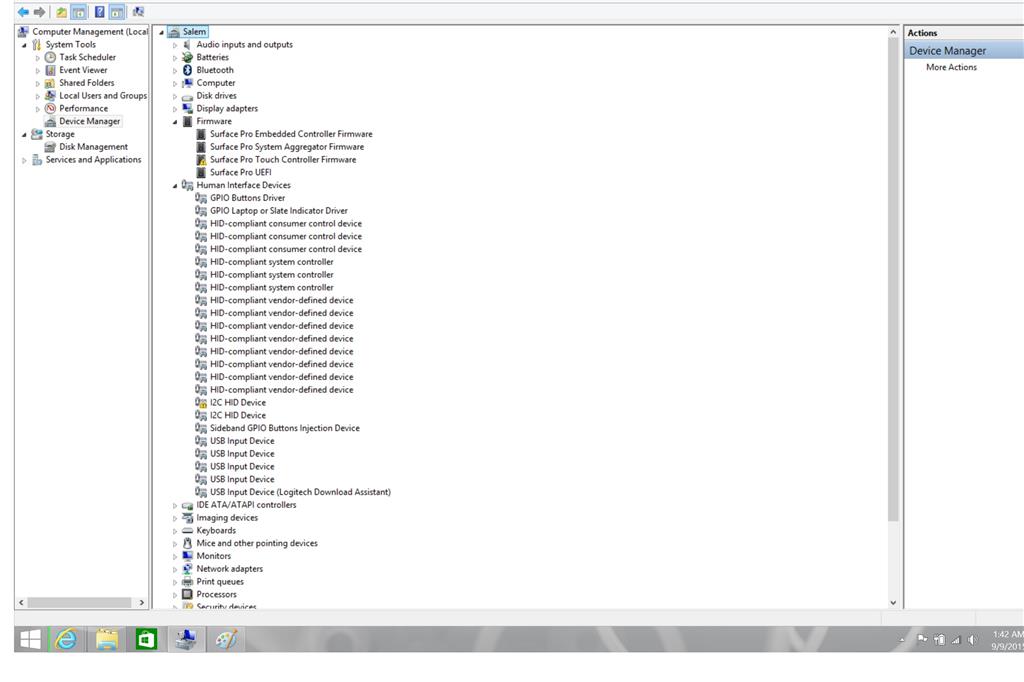
Task: Select GPIO Laptop or Slate Indicator Driver
Action: pos(279,210)
